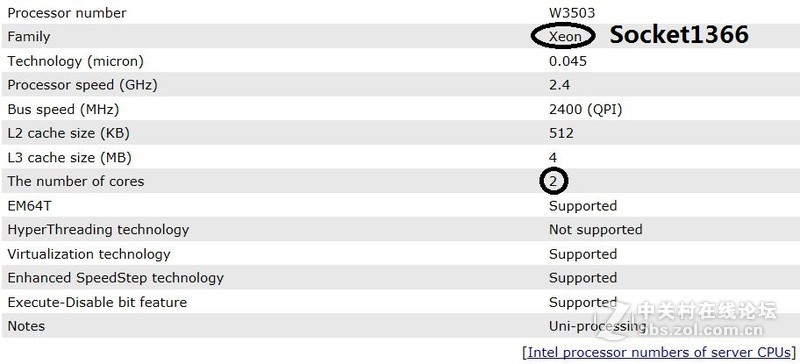This screenshot has height=364, width=800.
Task: Click the Execute-Disable bit feature label
Action: click(x=97, y=302)
